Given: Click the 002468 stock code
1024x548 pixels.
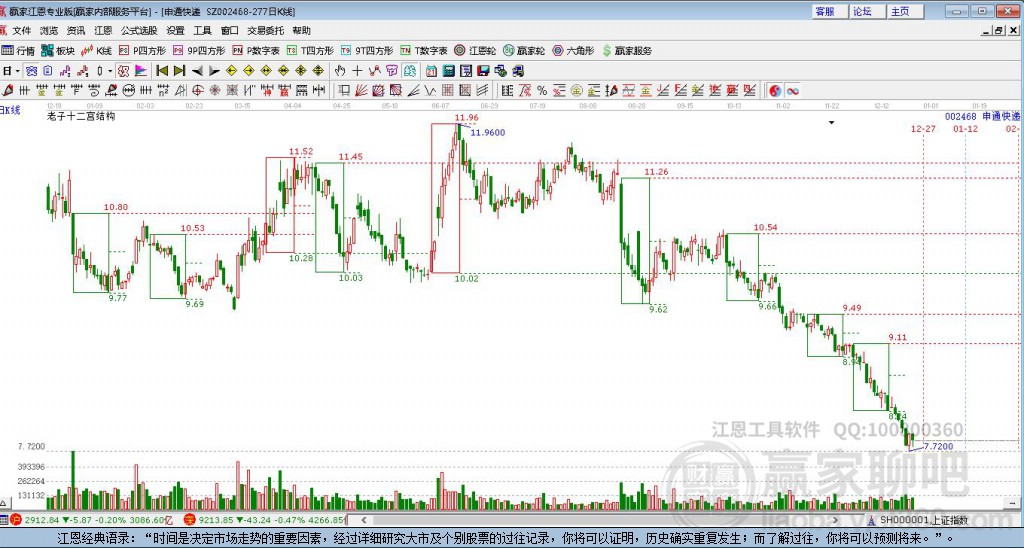Looking at the screenshot, I should pos(961,116).
